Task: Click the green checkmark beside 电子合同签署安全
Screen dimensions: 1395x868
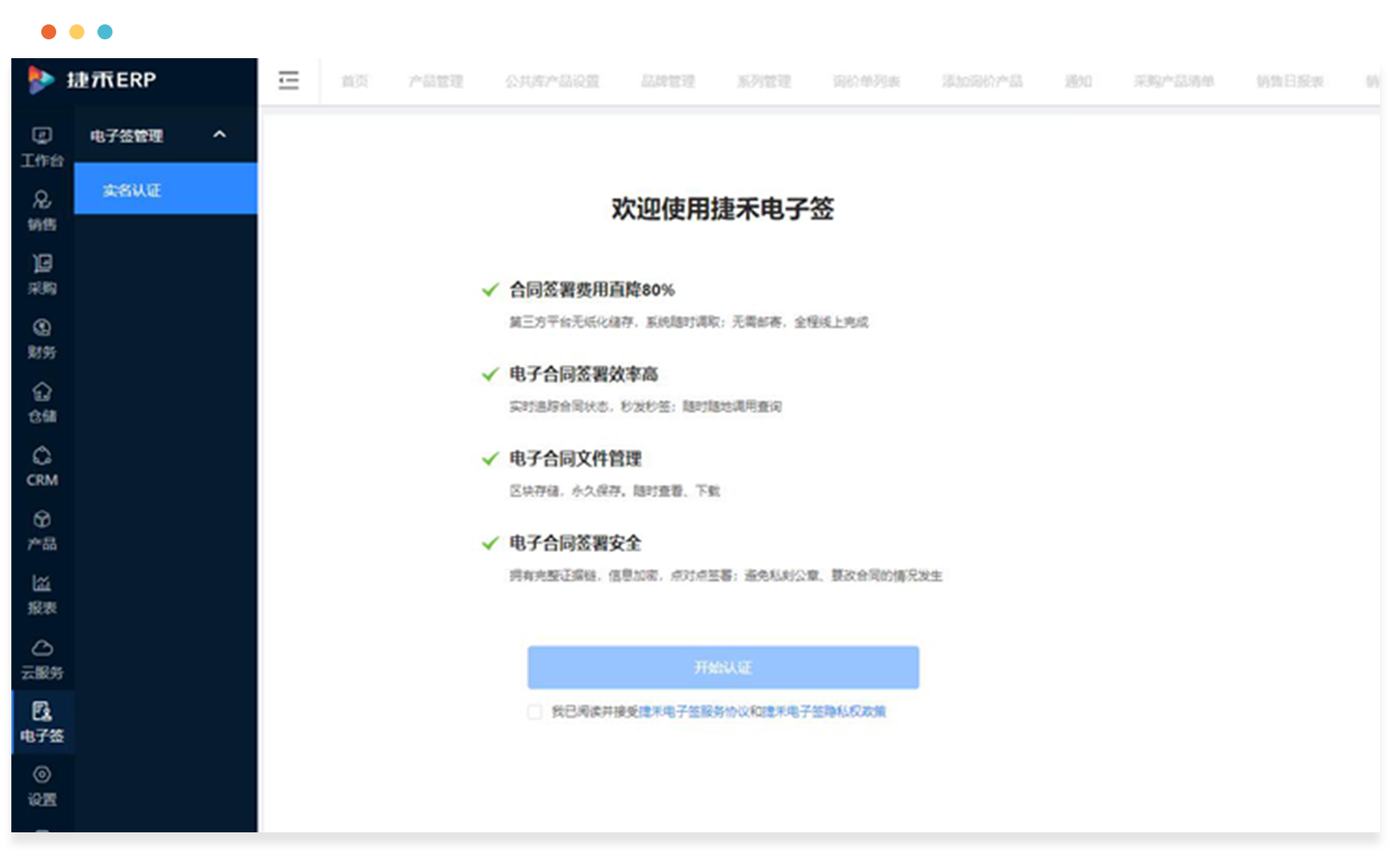Action: point(489,543)
